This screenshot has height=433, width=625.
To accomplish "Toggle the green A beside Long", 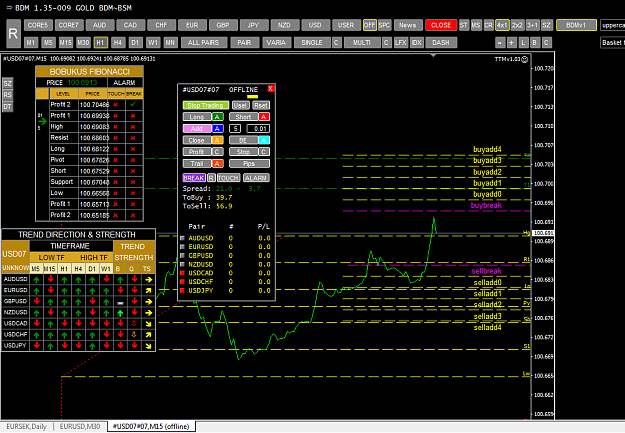I will tap(217, 117).
